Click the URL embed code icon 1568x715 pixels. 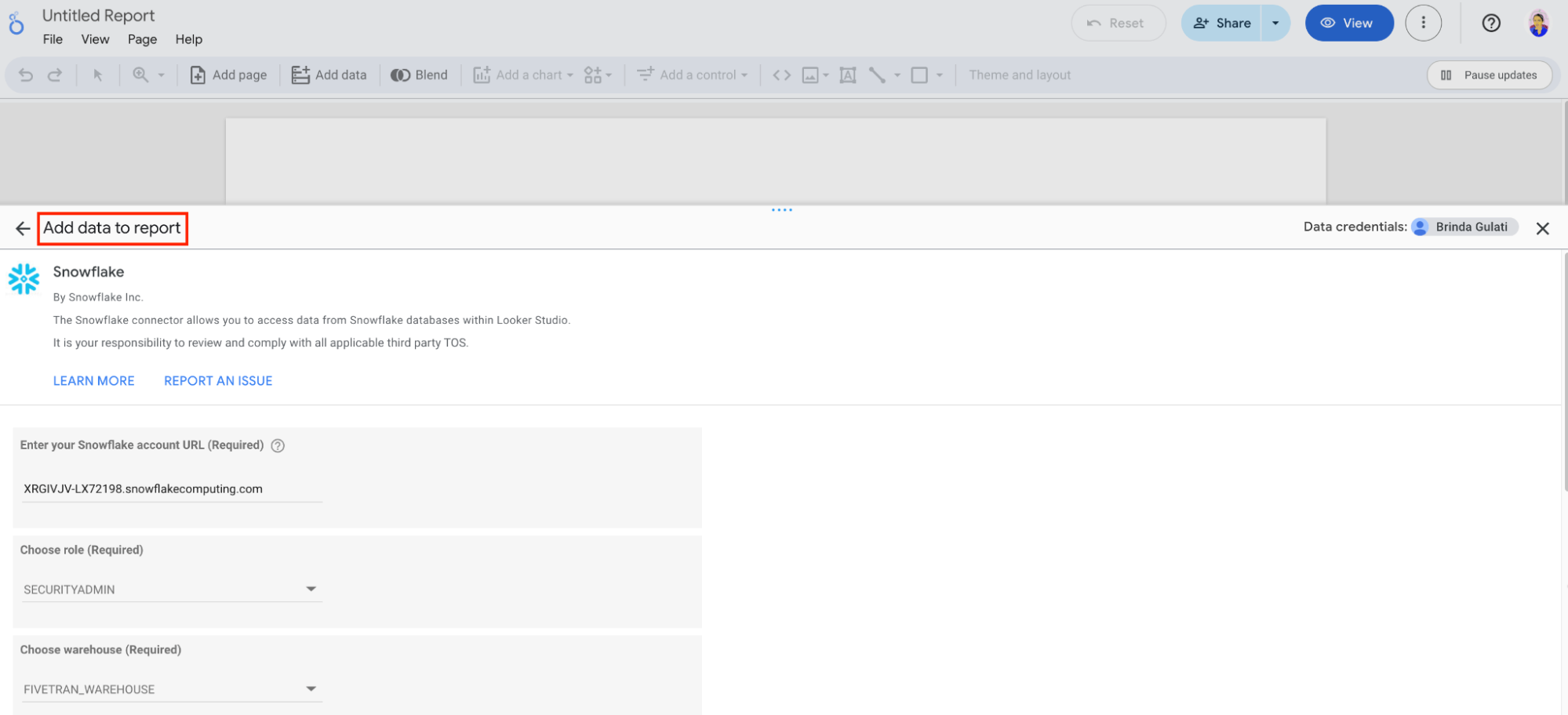click(x=781, y=75)
